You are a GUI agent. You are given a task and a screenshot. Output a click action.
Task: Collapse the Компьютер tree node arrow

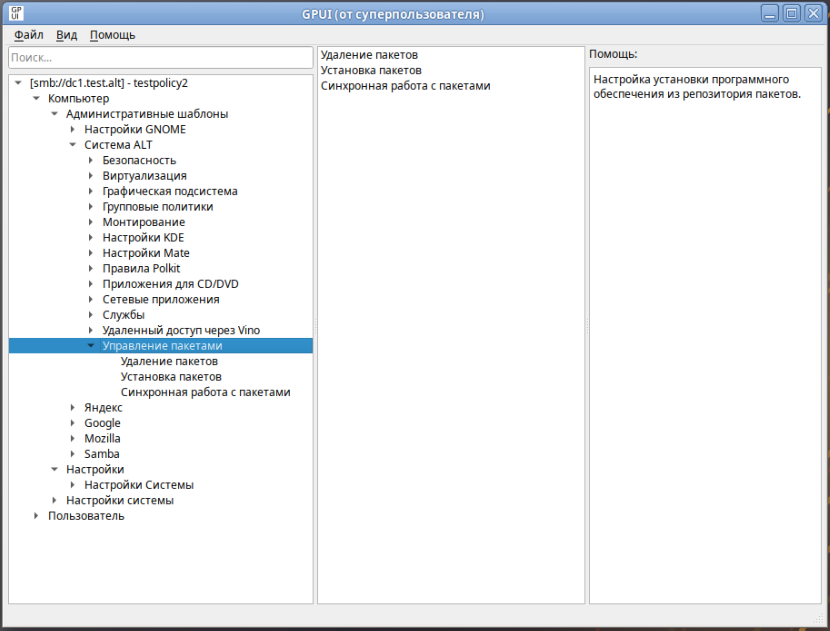[37, 98]
